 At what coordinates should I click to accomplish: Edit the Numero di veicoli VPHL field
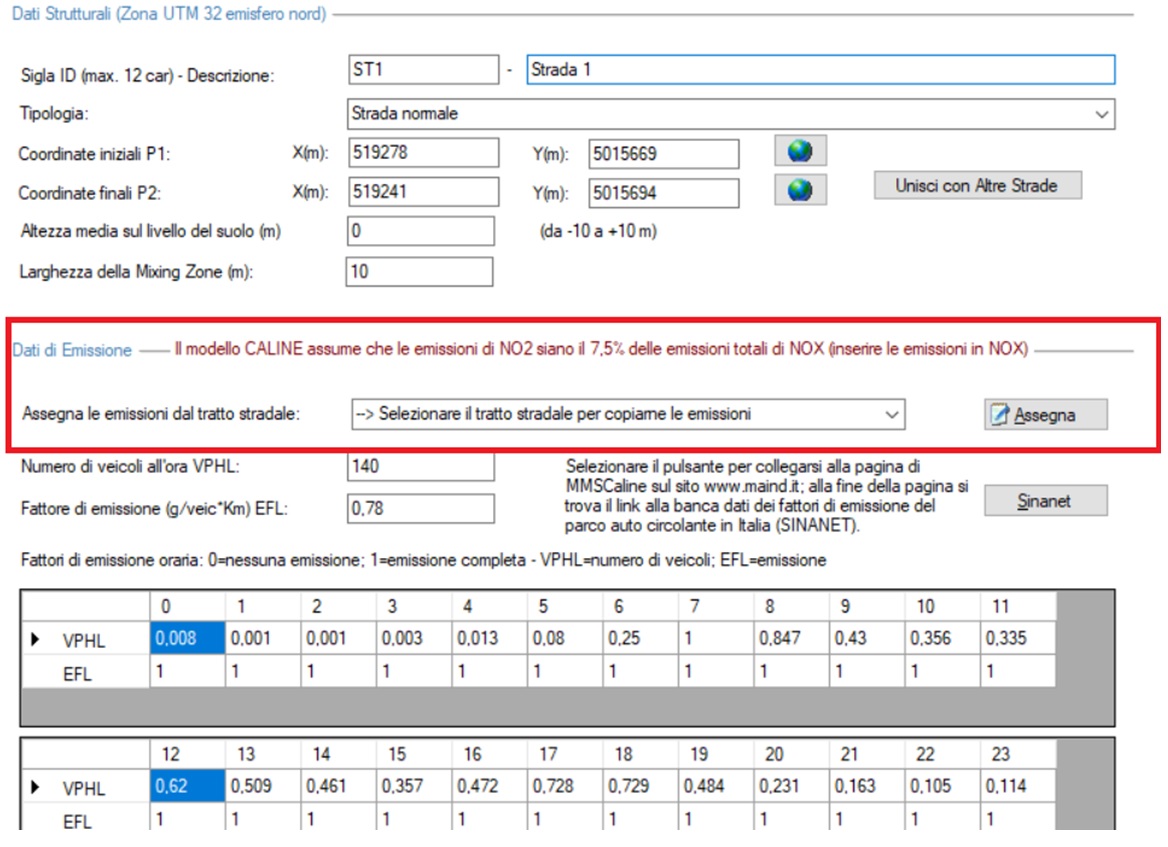pos(420,466)
